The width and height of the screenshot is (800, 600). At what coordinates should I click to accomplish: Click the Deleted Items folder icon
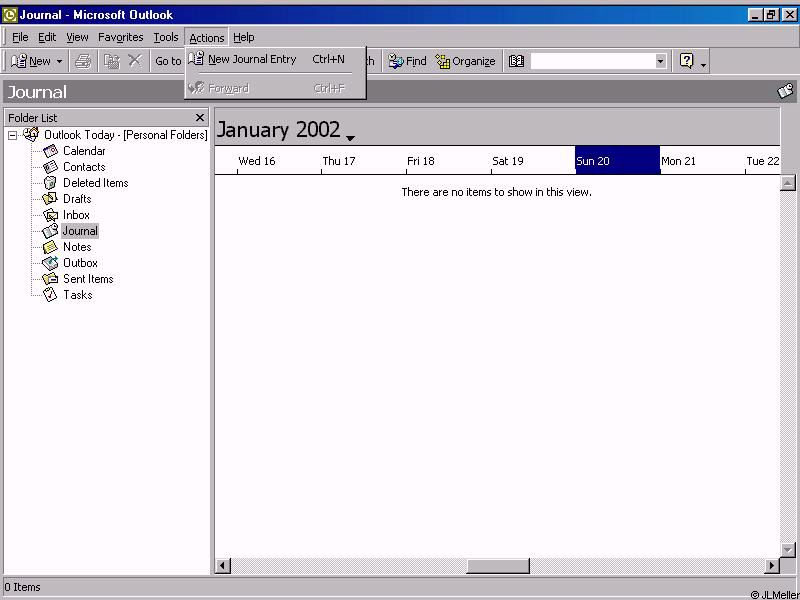pyautogui.click(x=50, y=183)
